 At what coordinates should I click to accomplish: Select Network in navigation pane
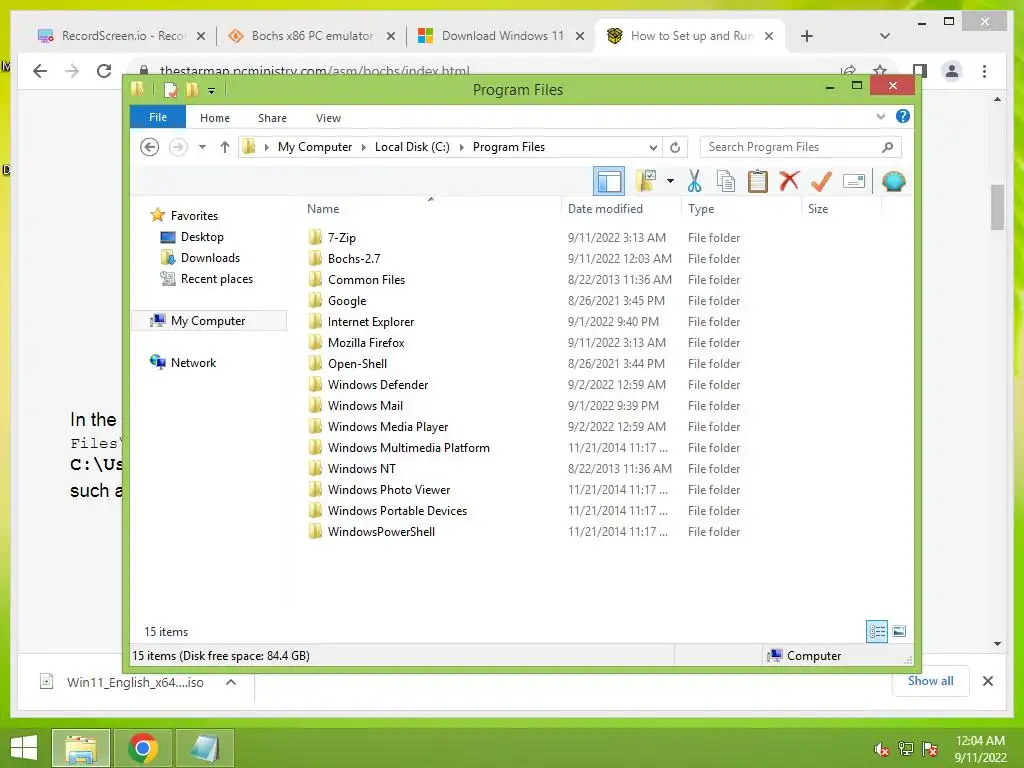tap(193, 362)
